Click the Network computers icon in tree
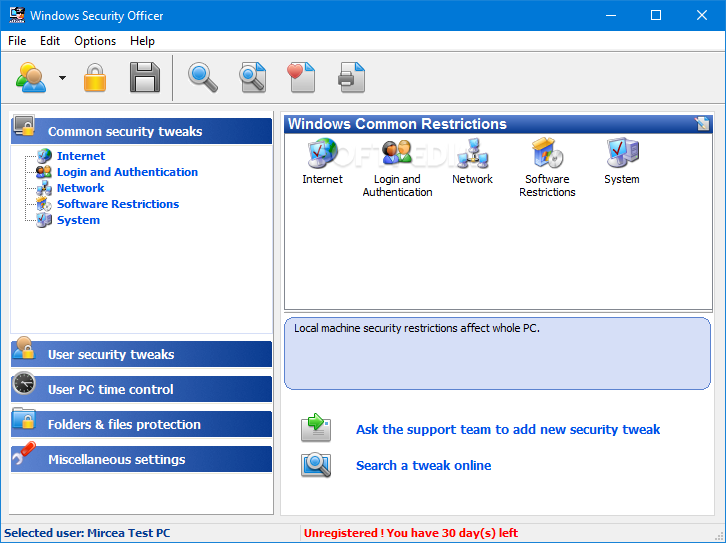726x543 pixels. pyautogui.click(x=44, y=188)
